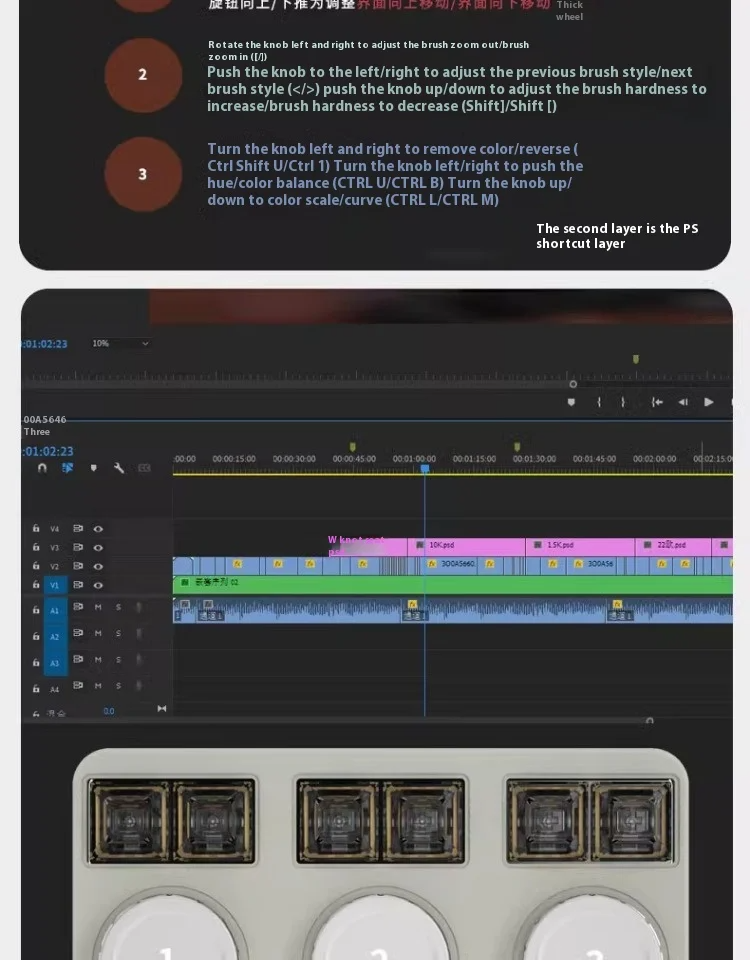Click voice-over record mic on A2
The width and height of the screenshot is (750, 960).
coord(139,633)
